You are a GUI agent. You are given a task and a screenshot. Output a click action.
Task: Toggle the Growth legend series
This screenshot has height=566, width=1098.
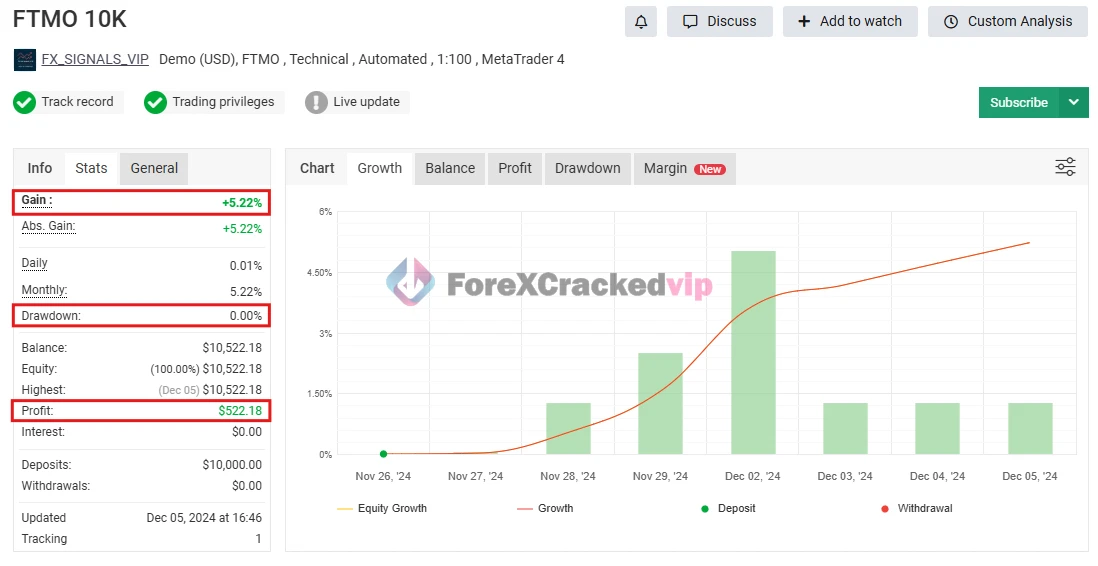(546, 508)
